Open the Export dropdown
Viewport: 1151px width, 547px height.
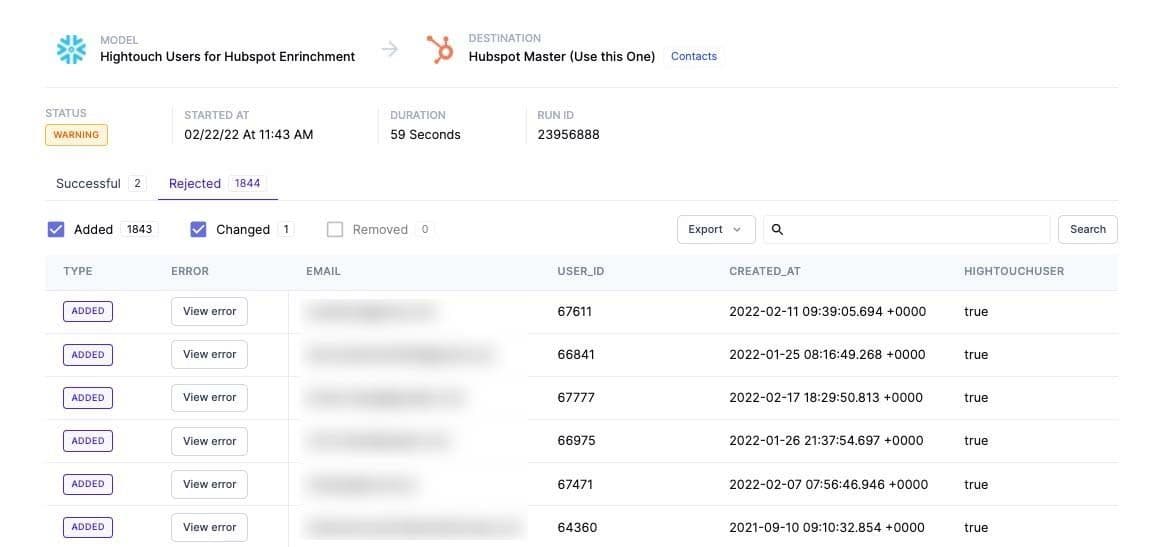point(715,229)
